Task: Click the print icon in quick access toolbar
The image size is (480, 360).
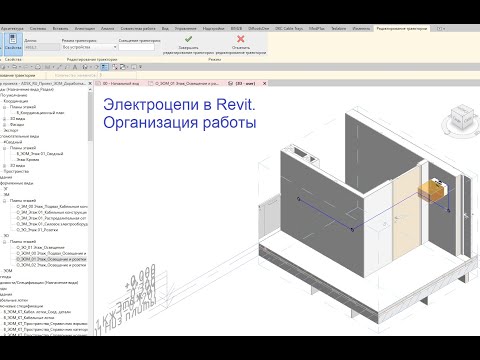Action: [x=38, y=67]
